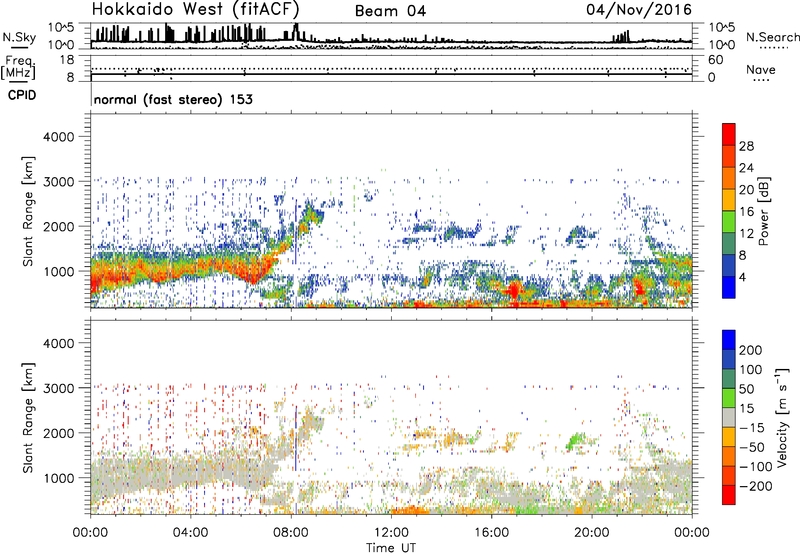Click the power scale value 16
Image resolution: width=800 pixels, height=554 pixels.
point(746,212)
